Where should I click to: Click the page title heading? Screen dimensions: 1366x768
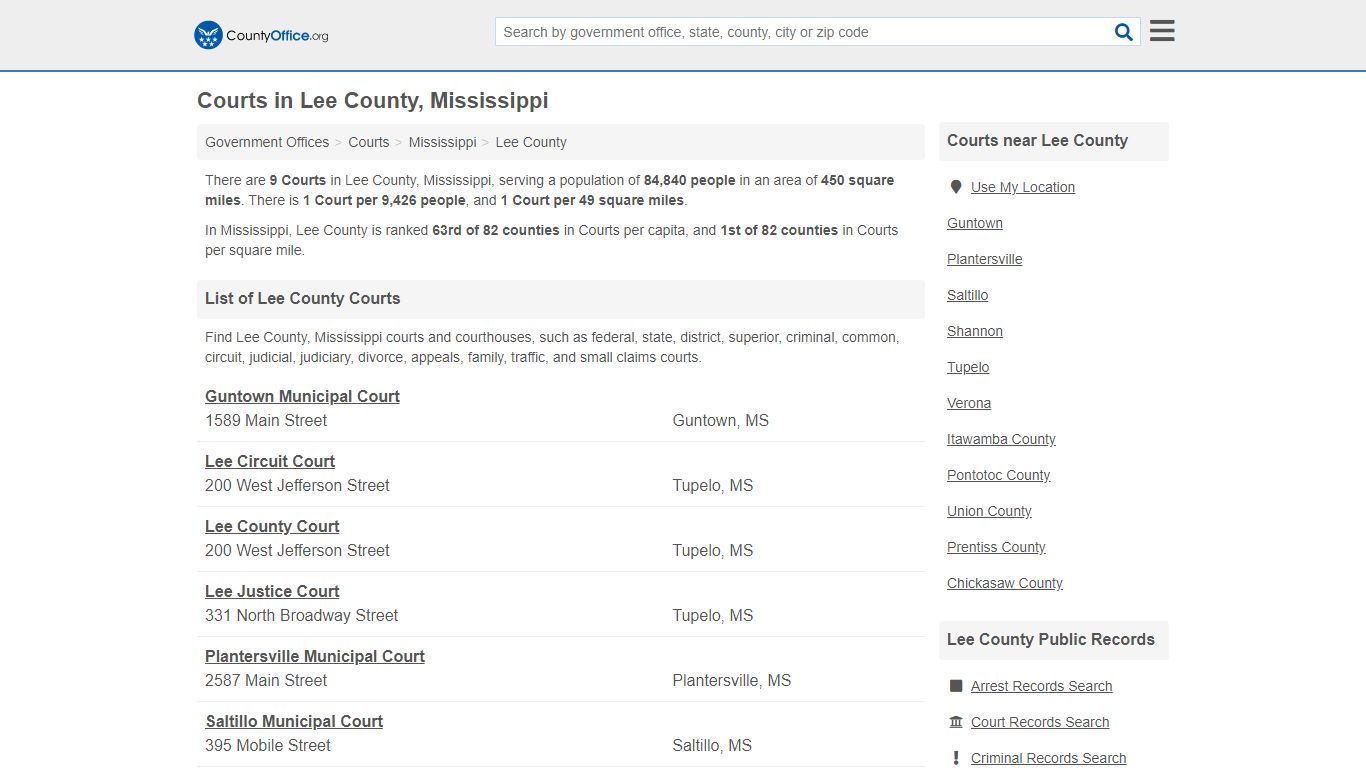(x=373, y=101)
